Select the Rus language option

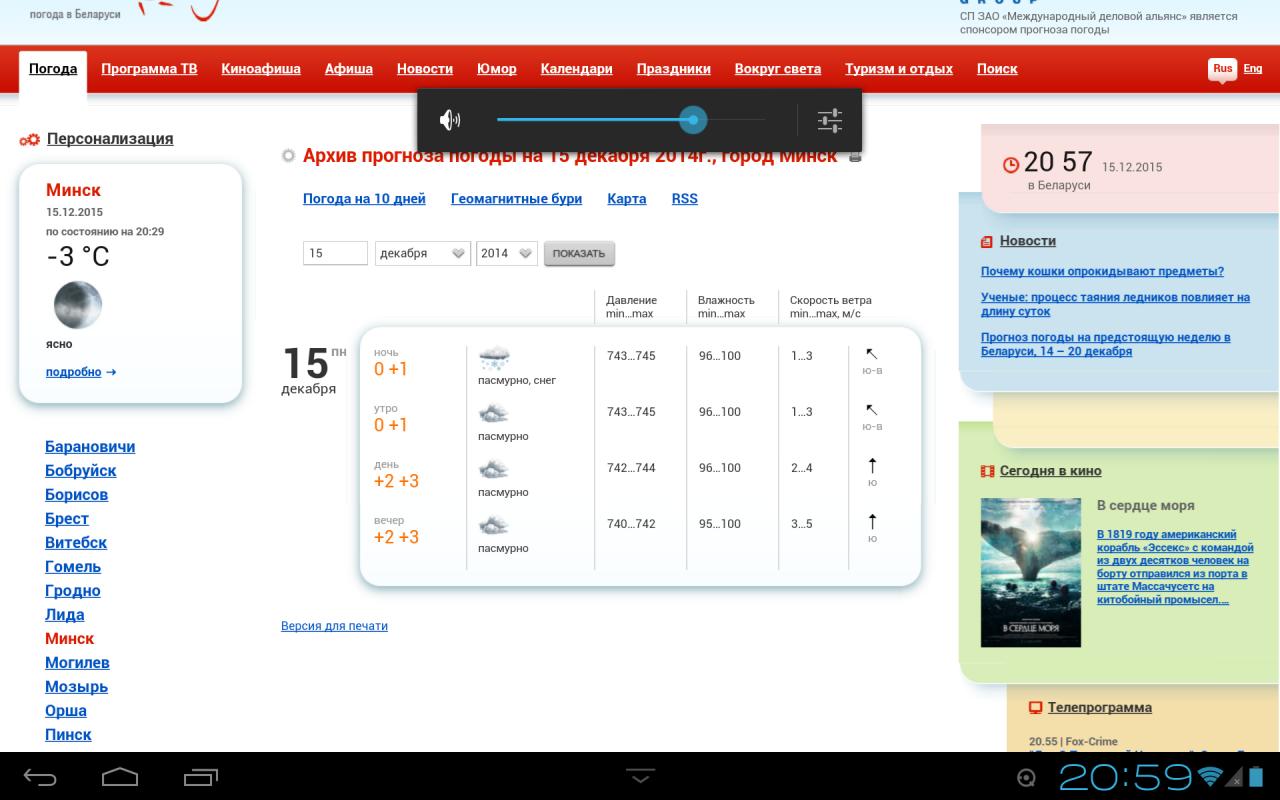pyautogui.click(x=1222, y=69)
